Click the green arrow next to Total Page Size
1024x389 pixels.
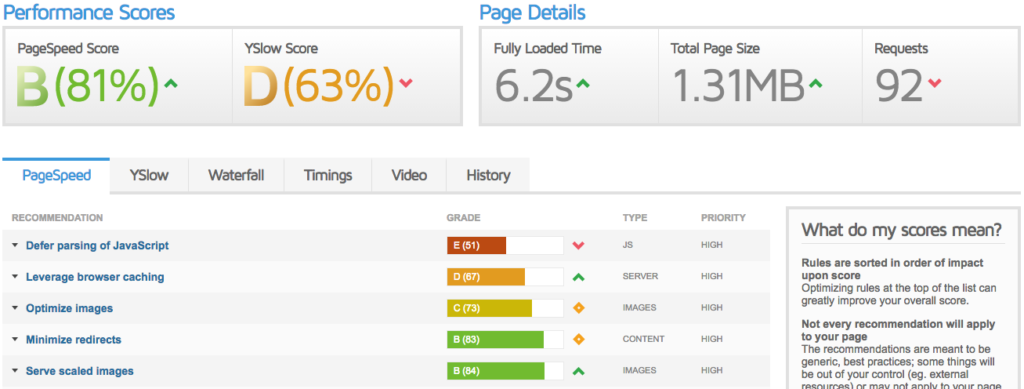tap(816, 84)
